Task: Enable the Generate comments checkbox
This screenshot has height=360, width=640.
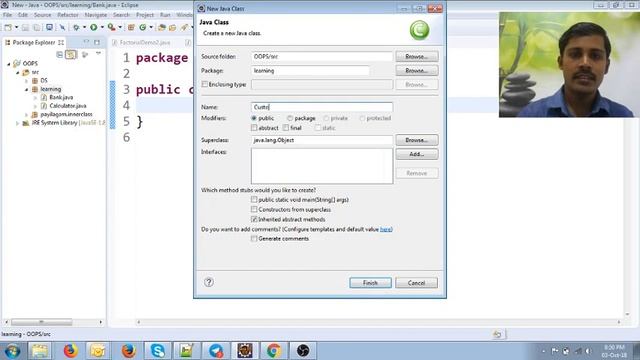Action: (254, 238)
